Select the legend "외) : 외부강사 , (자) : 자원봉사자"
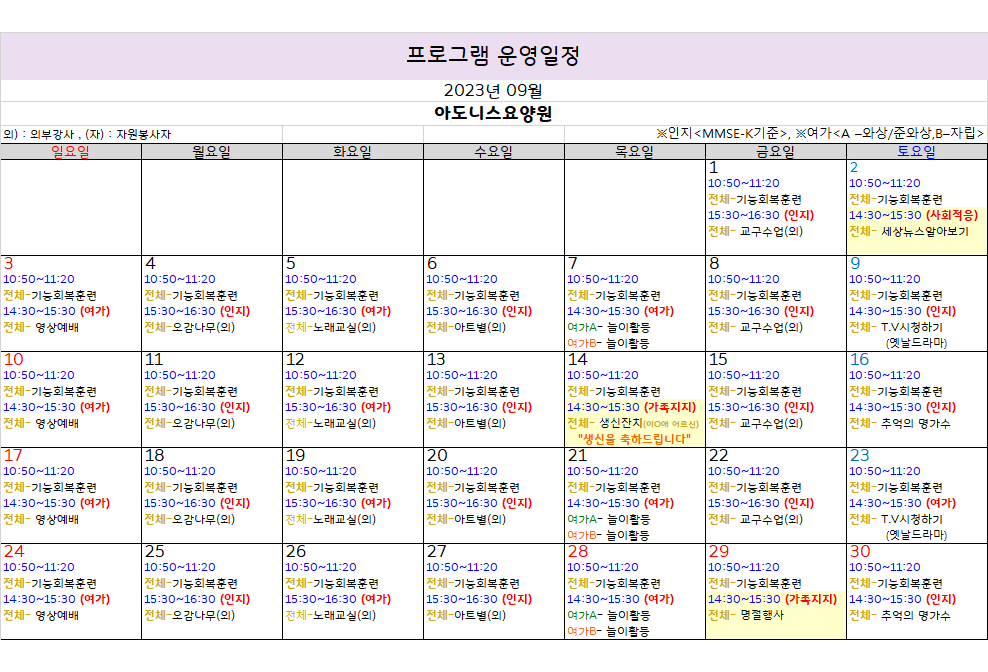The image size is (988, 672). (87, 134)
